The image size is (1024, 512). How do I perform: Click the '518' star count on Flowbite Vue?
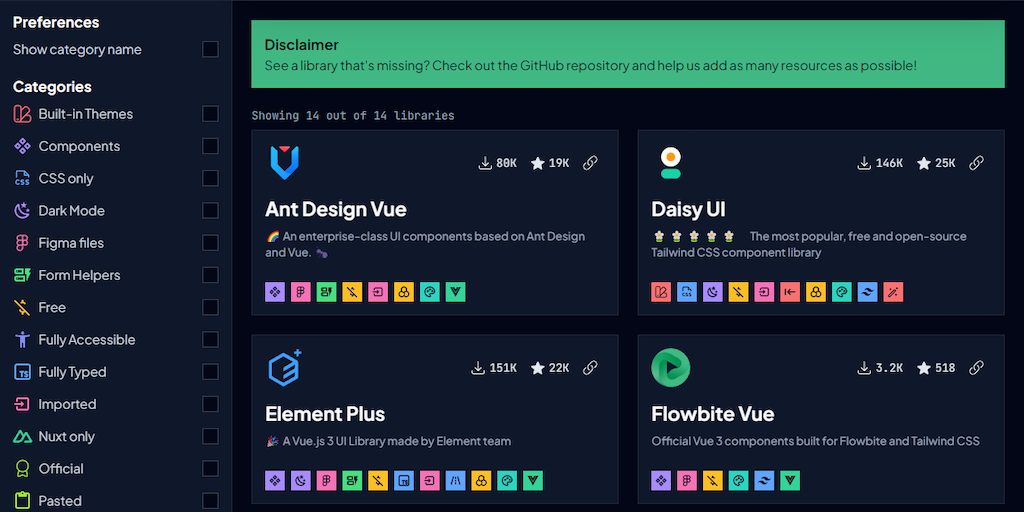click(x=945, y=368)
